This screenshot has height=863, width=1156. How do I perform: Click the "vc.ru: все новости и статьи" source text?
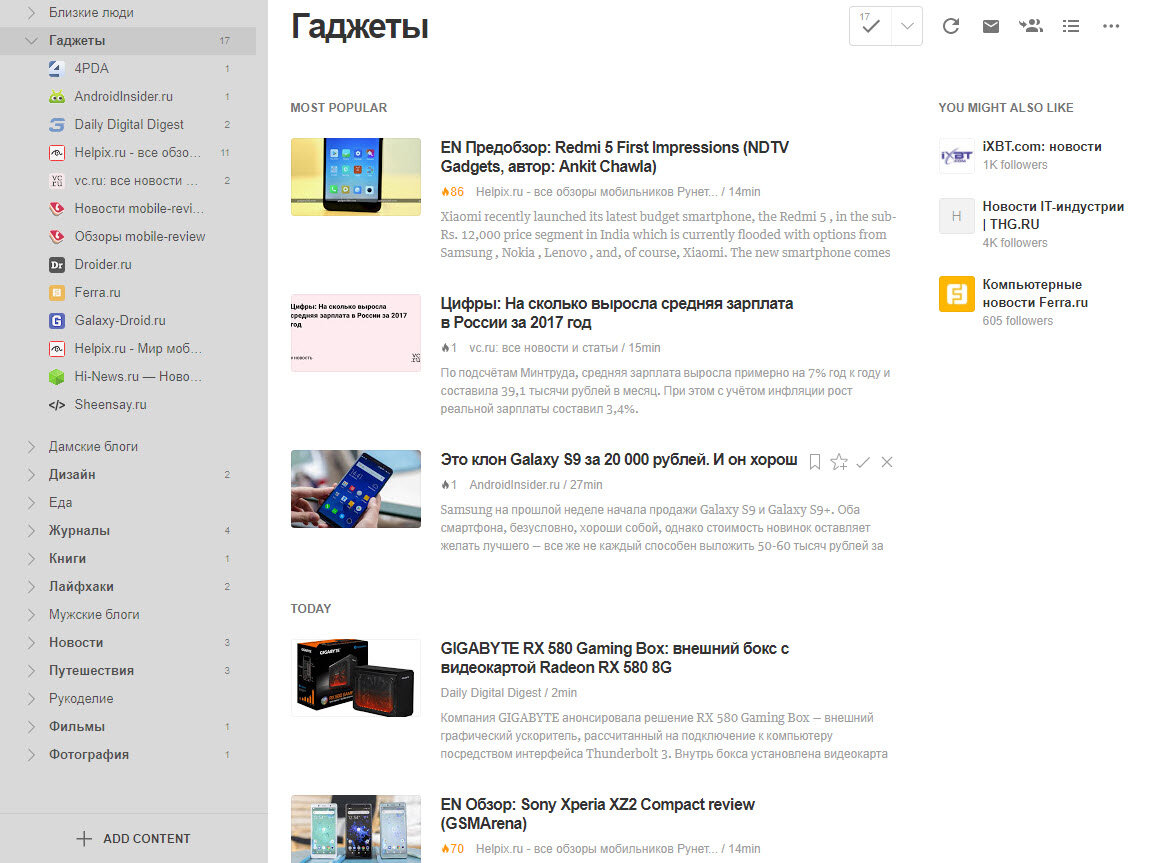(543, 348)
